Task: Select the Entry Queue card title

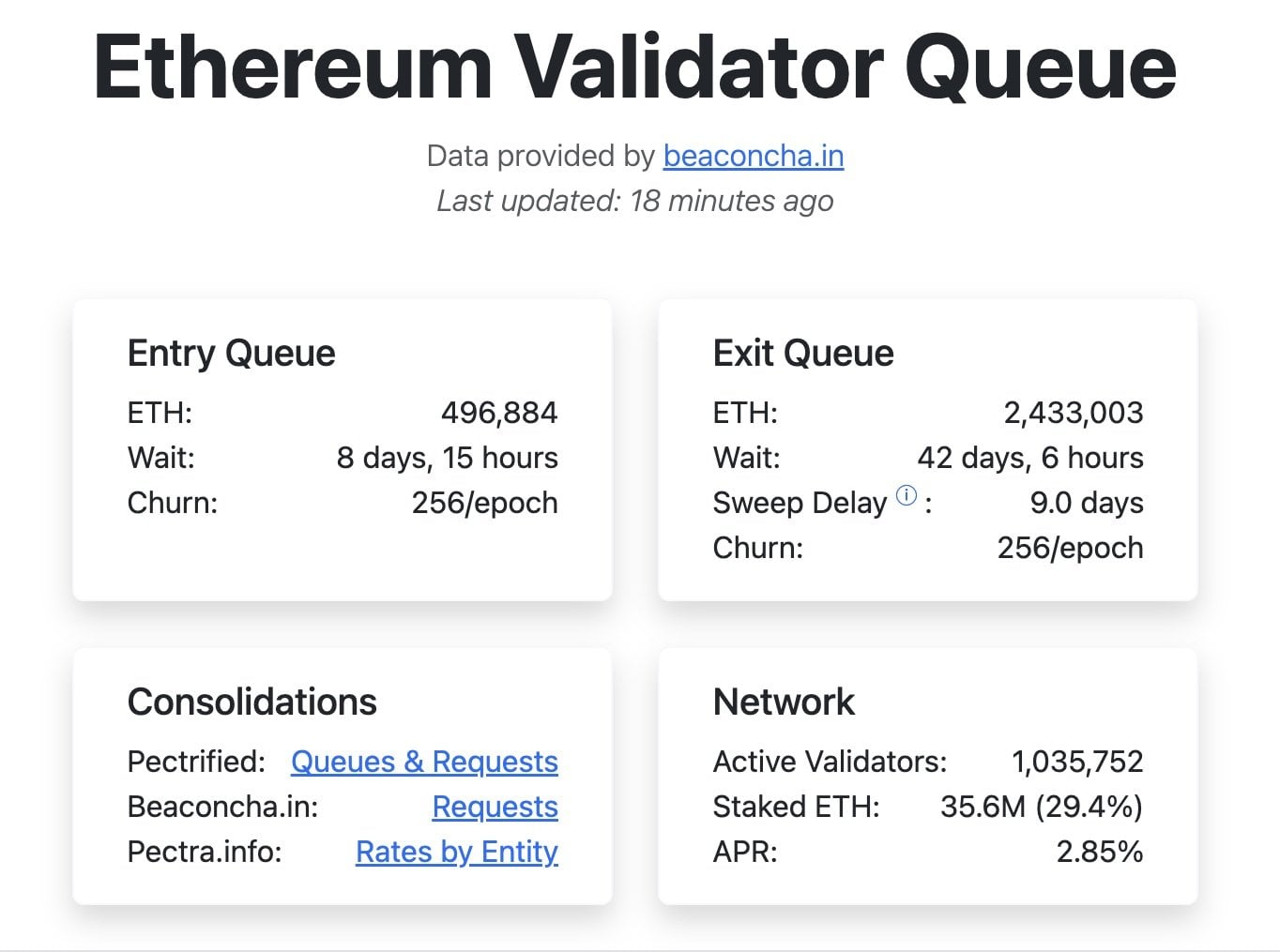Action: coord(231,354)
